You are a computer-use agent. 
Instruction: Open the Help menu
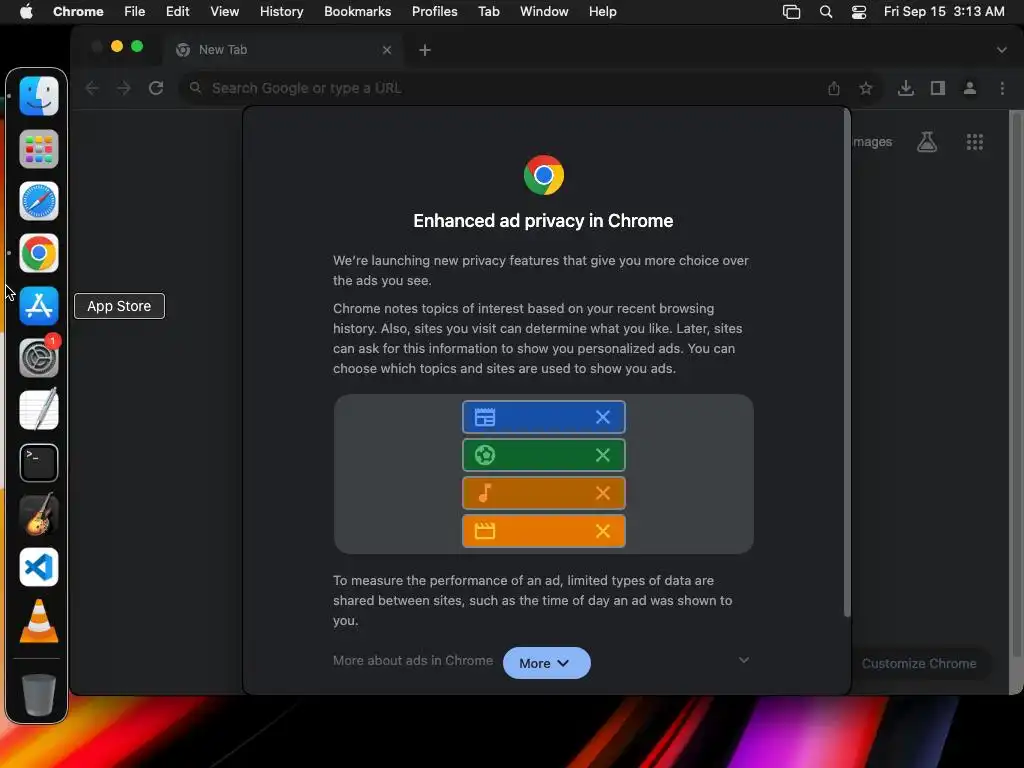(602, 12)
